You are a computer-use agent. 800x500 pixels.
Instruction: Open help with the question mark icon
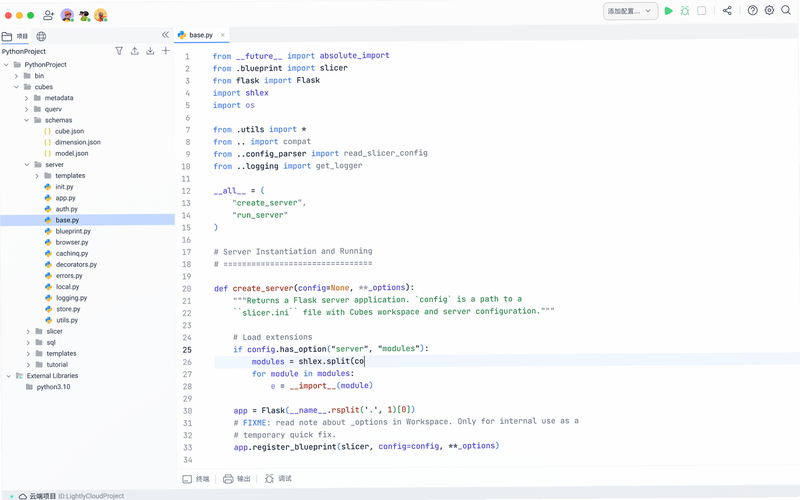pos(753,10)
